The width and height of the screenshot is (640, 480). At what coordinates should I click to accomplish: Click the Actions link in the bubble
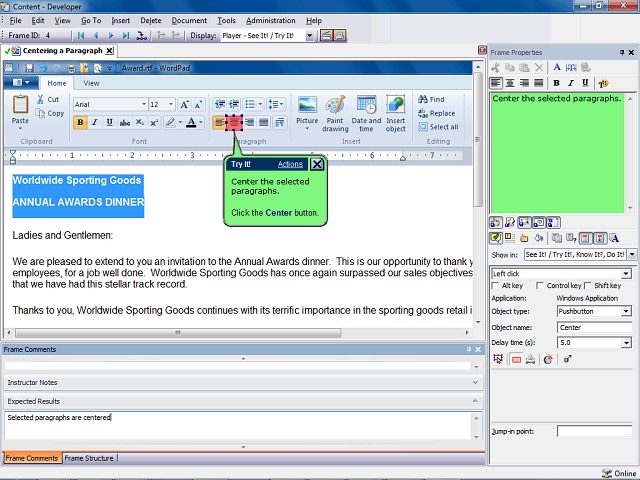290,164
